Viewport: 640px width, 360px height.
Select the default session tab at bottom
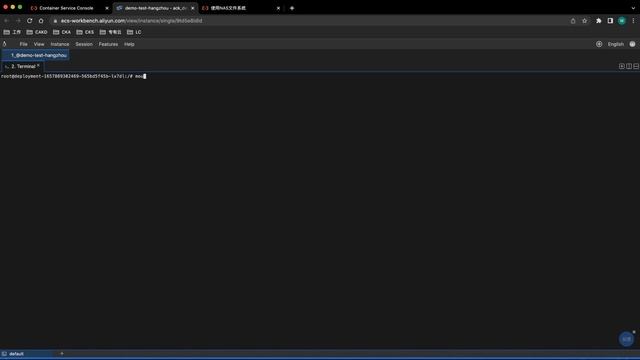coord(27,354)
